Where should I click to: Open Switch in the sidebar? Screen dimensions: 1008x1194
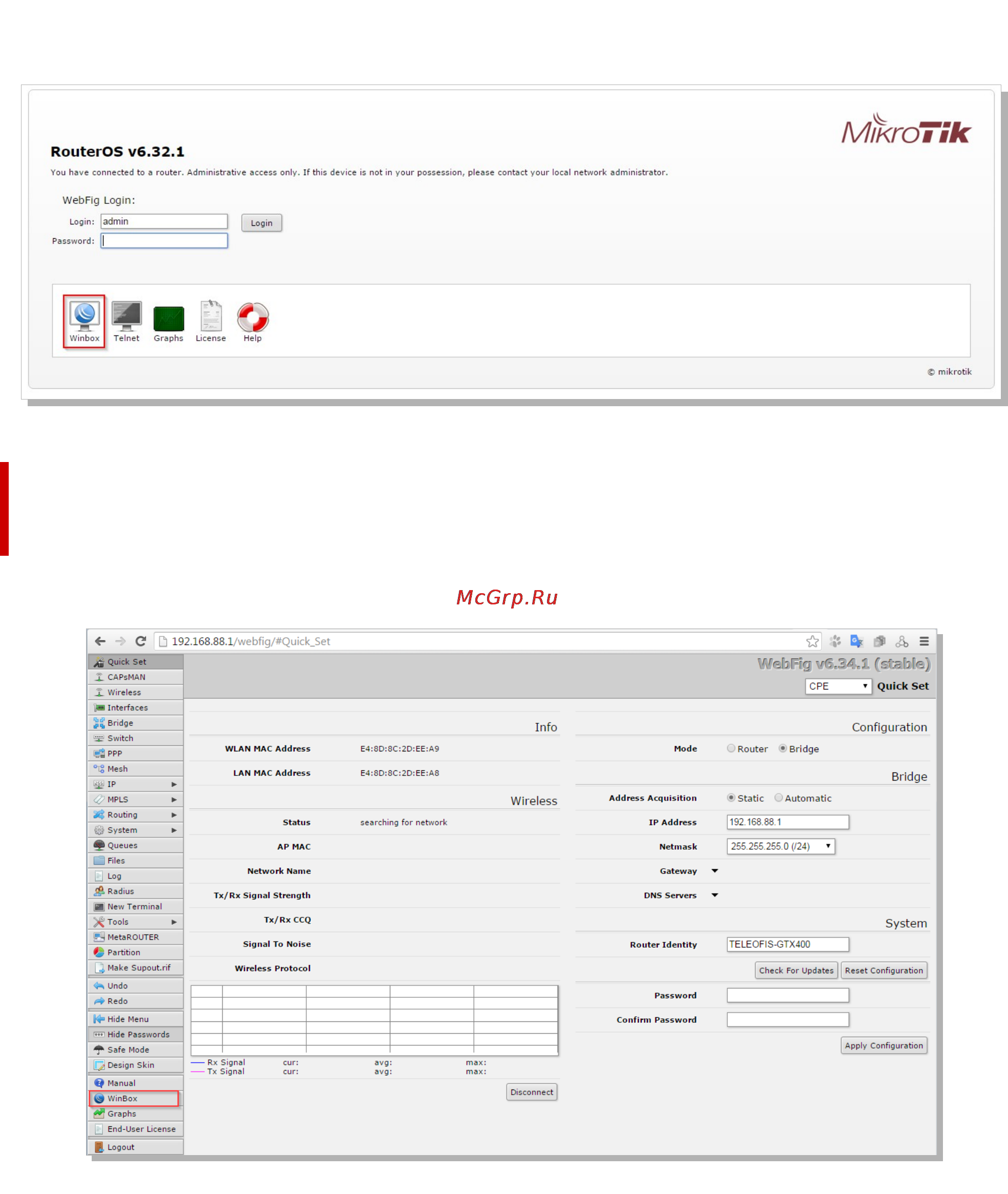tap(135, 738)
